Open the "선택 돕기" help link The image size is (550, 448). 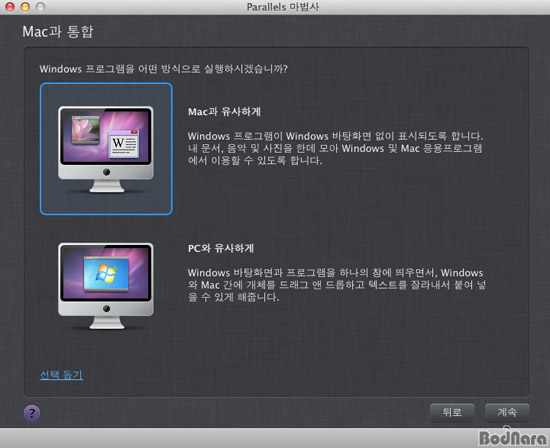tap(61, 375)
